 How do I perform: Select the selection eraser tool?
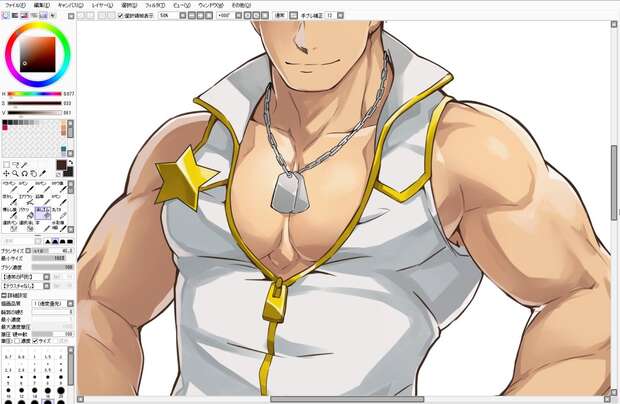tap(26, 226)
